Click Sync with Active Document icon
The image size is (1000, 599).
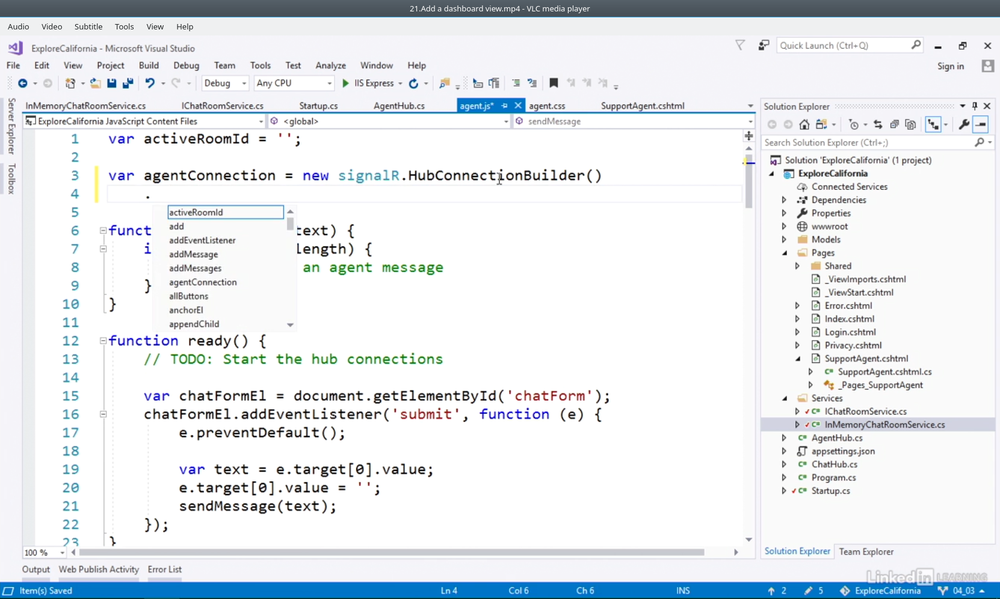point(878,124)
